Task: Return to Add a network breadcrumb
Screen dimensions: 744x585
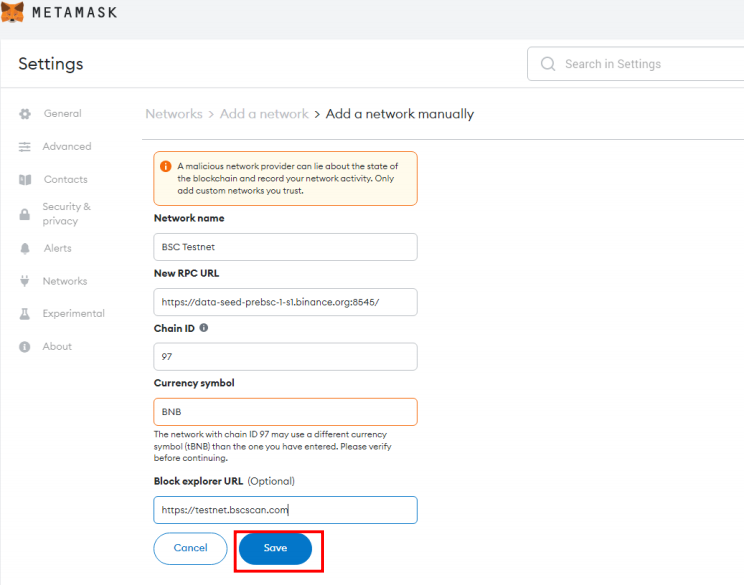Action: click(264, 114)
